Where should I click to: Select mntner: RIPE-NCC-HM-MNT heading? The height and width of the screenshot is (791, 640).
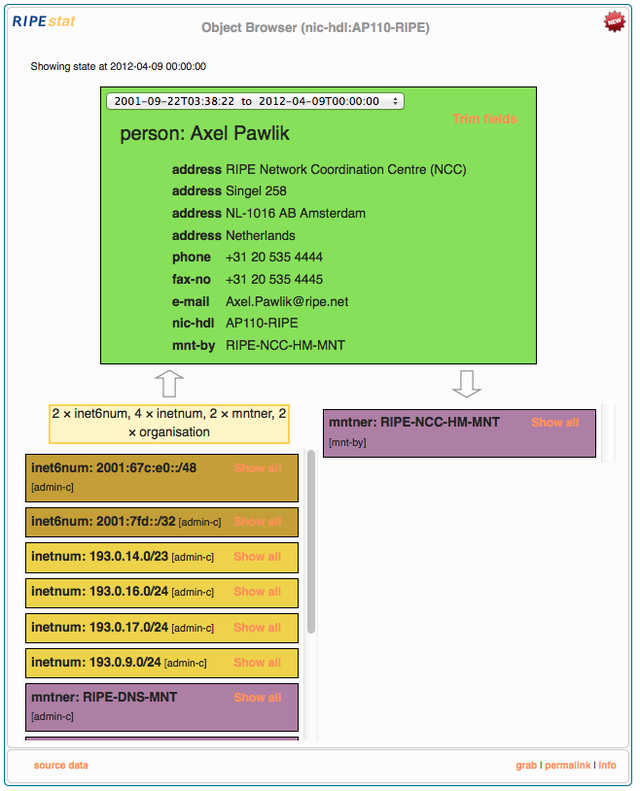414,422
